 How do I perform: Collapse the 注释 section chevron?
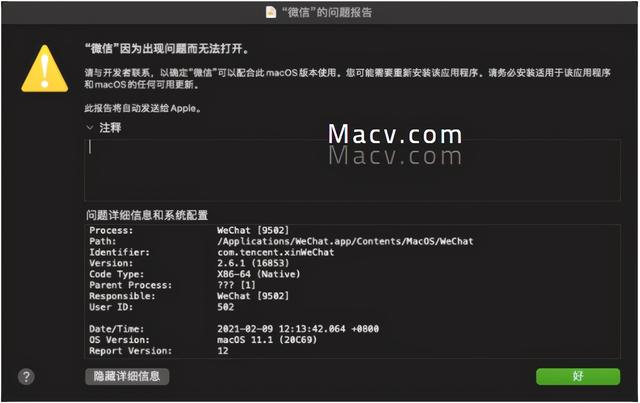pyautogui.click(x=90, y=127)
